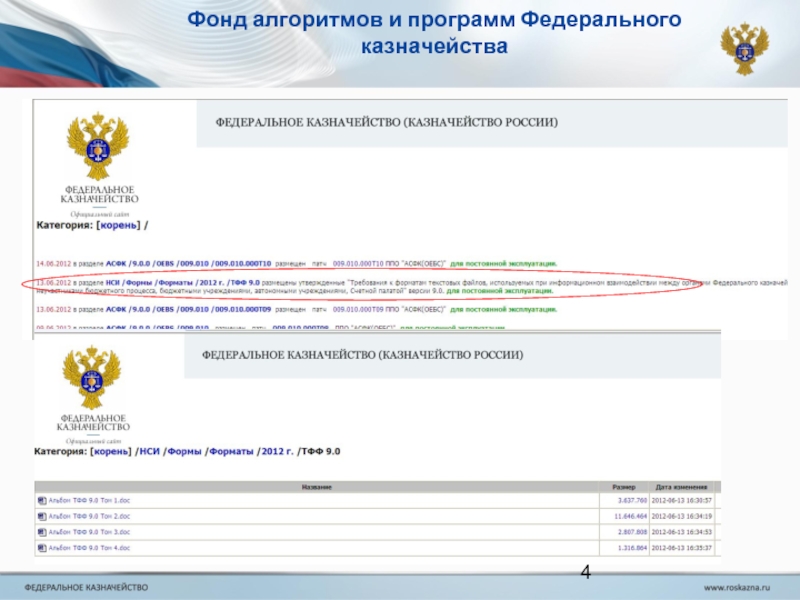This screenshot has width=800, height=600.
Task: Click the doc icon for Альбом ТФФ 9.0 Том 2
Action: 42,516
